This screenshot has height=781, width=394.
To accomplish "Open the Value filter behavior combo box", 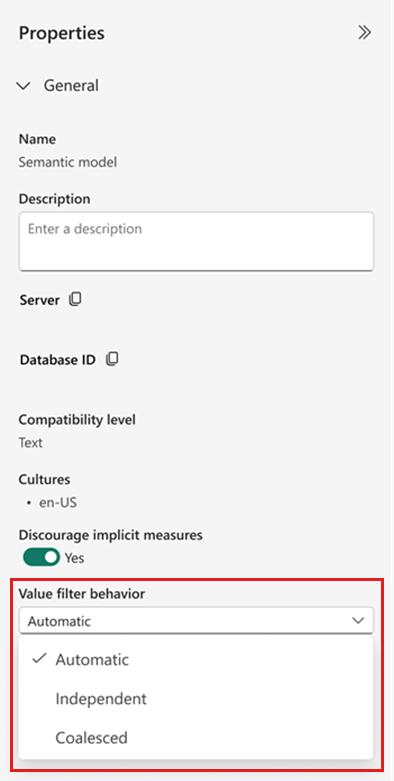I will 196,621.
